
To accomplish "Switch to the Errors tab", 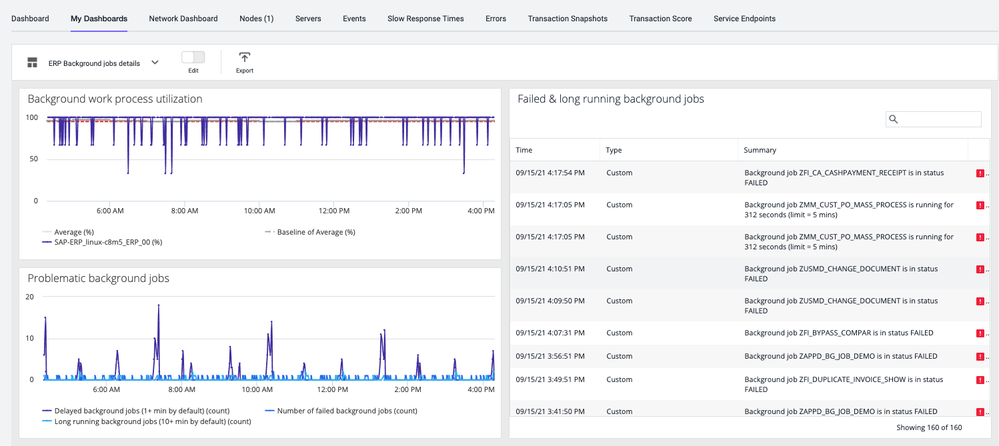I will pyautogui.click(x=496, y=18).
